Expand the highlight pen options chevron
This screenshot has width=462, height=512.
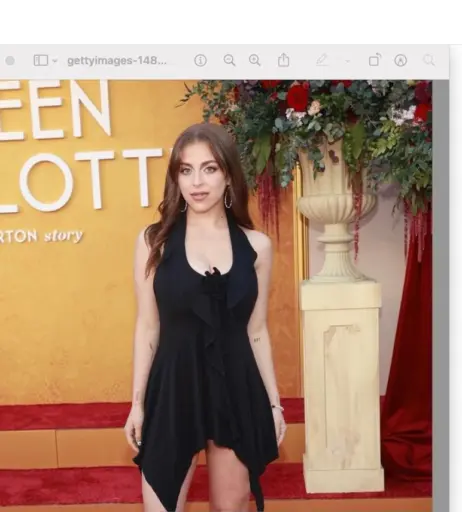[347, 61]
